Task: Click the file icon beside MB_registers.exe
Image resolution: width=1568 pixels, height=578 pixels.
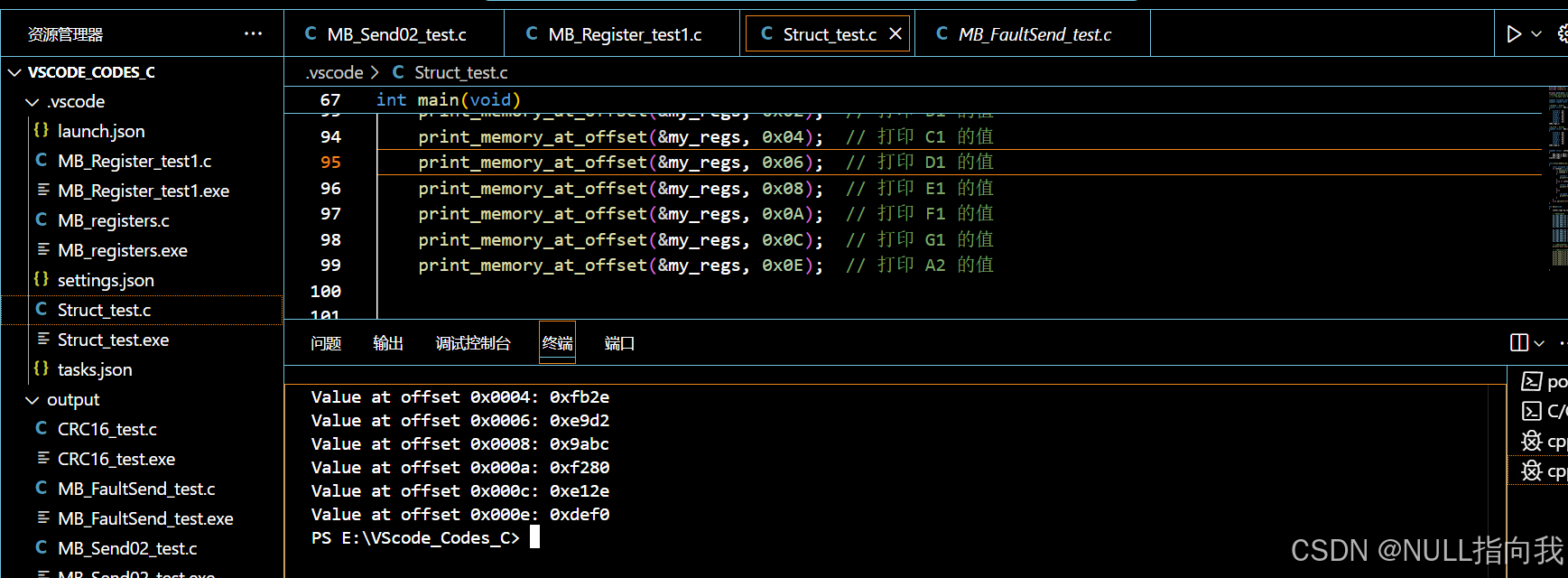Action: (x=42, y=250)
